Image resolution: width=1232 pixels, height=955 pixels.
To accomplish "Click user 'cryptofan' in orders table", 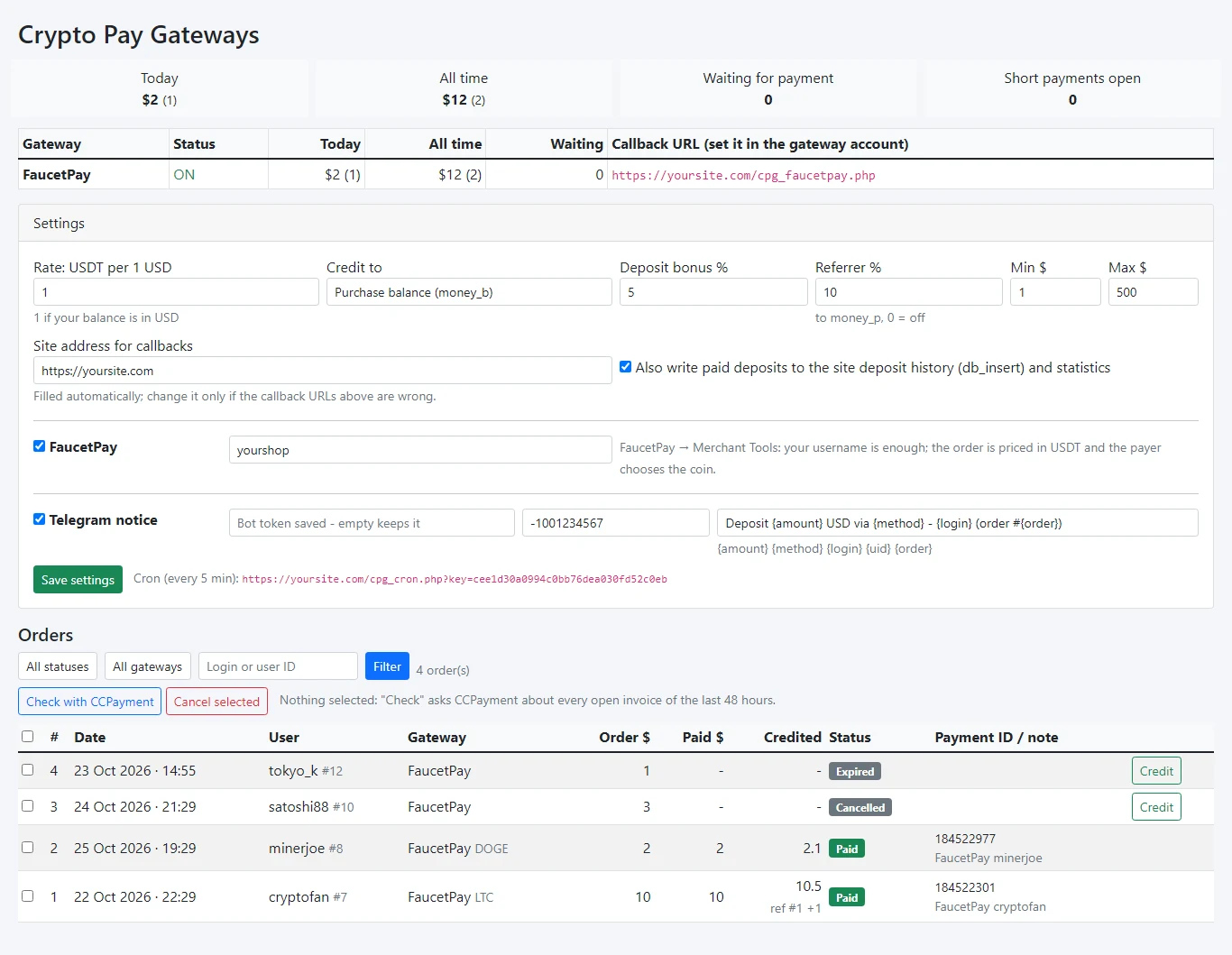I will 299,896.
